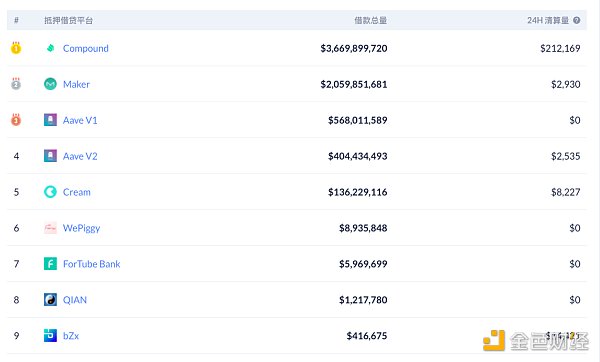The width and height of the screenshot is (600, 362).
Task: Click the 抵押借贷平台 column header
Action: (68, 20)
